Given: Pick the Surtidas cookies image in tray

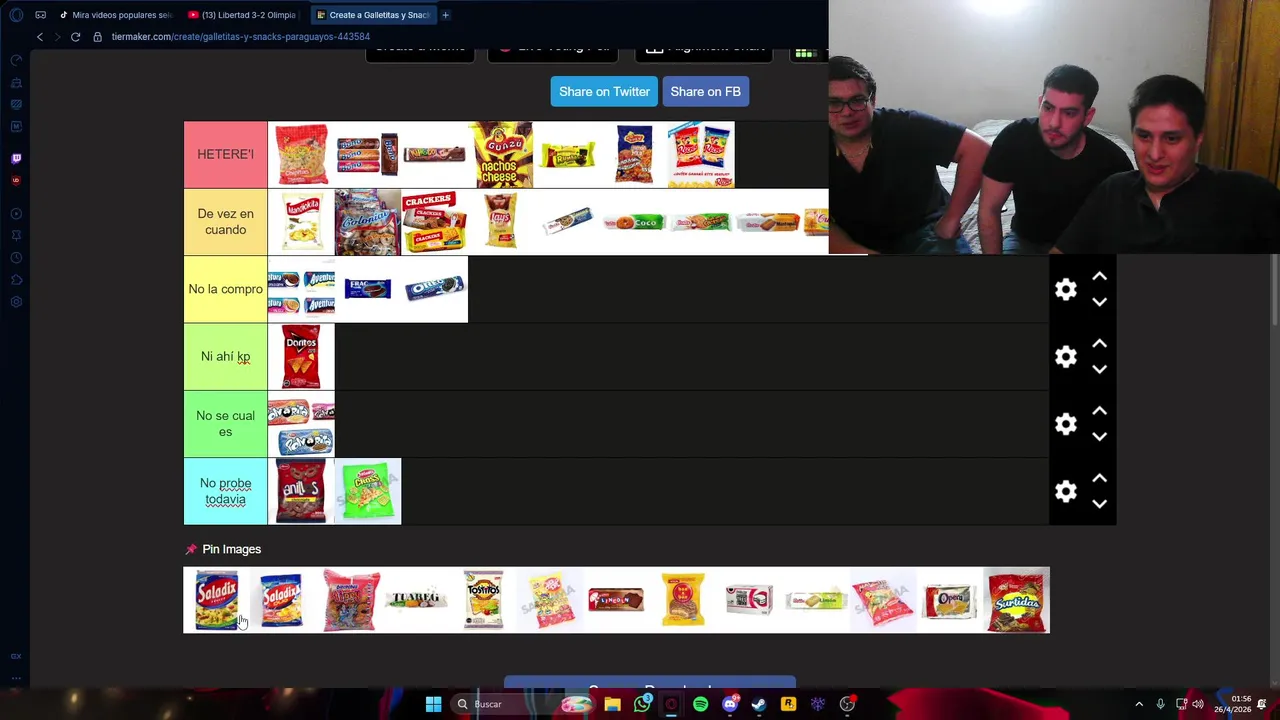Looking at the screenshot, I should pos(1017,600).
